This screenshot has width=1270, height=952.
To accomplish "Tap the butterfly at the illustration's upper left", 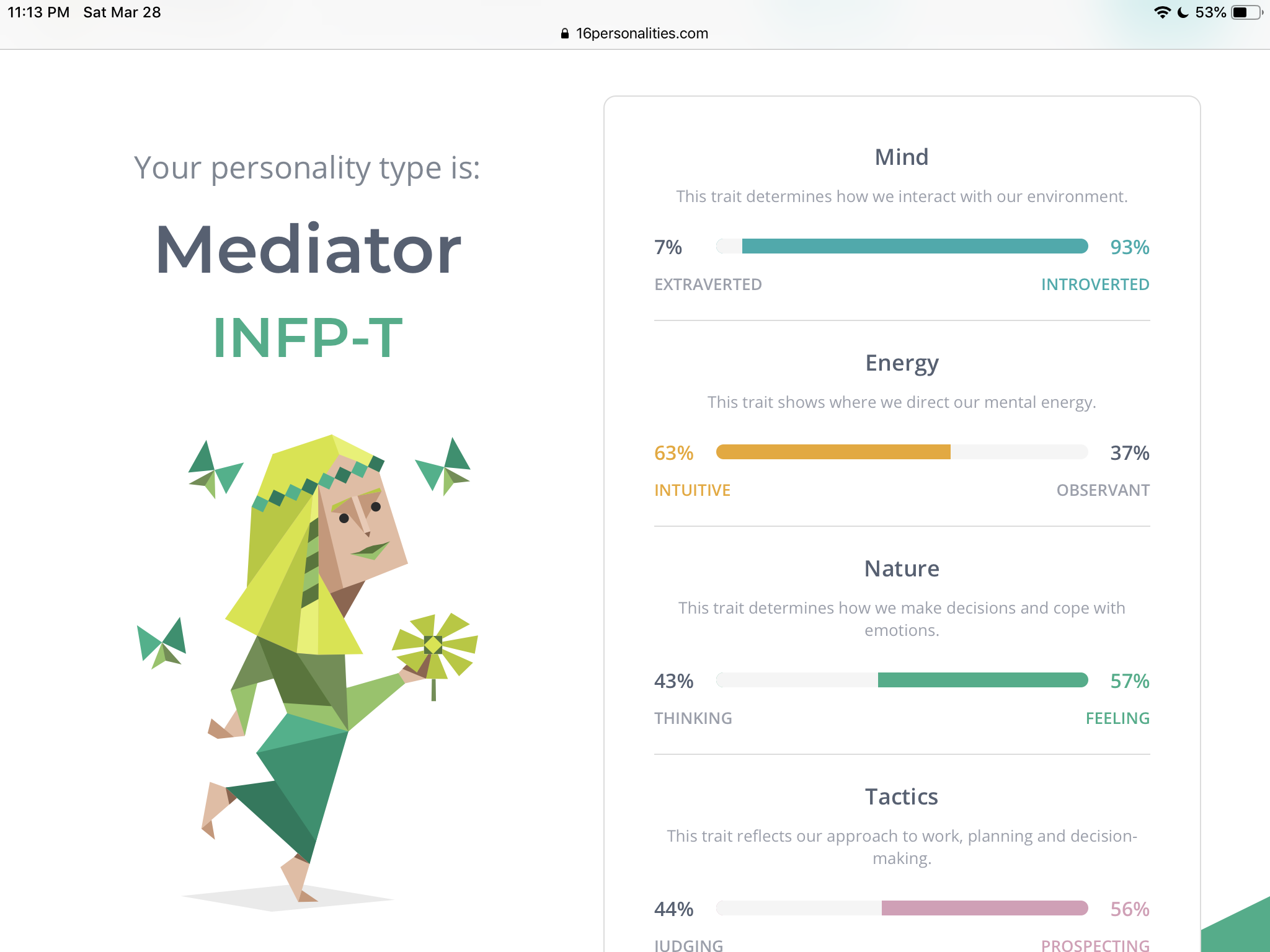I will pos(215,469).
